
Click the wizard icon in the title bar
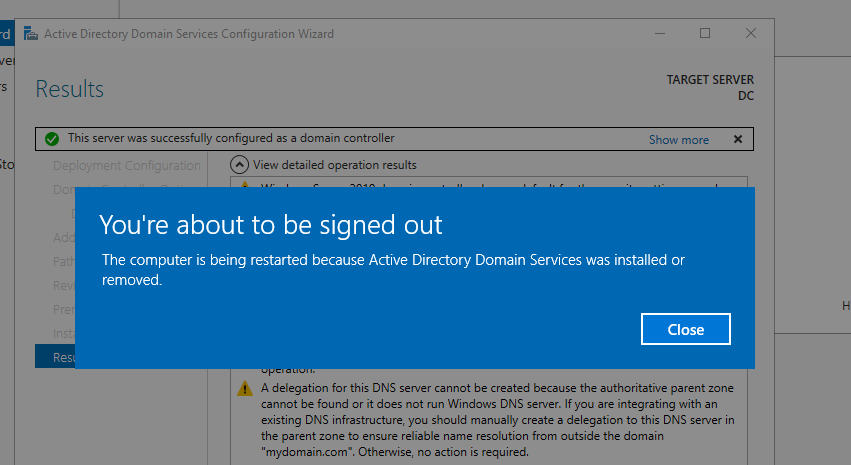[29, 34]
